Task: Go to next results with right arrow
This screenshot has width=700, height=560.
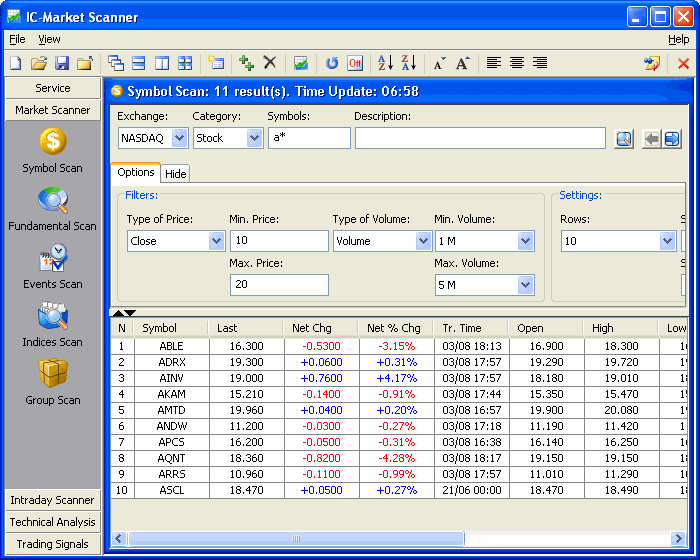Action: coord(672,139)
